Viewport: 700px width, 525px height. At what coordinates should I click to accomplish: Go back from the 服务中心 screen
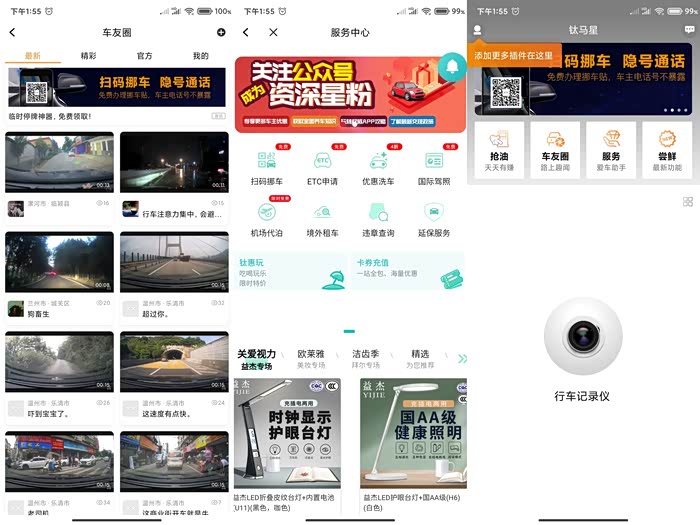(x=246, y=32)
